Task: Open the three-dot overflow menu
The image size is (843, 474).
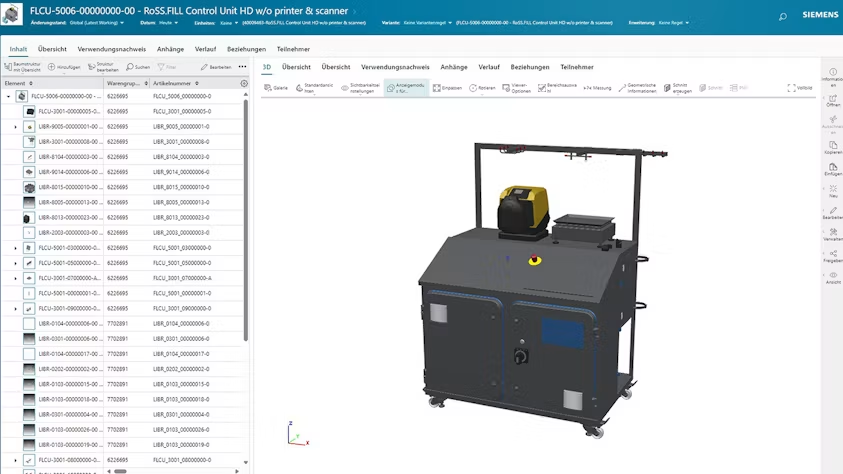Action: point(242,67)
